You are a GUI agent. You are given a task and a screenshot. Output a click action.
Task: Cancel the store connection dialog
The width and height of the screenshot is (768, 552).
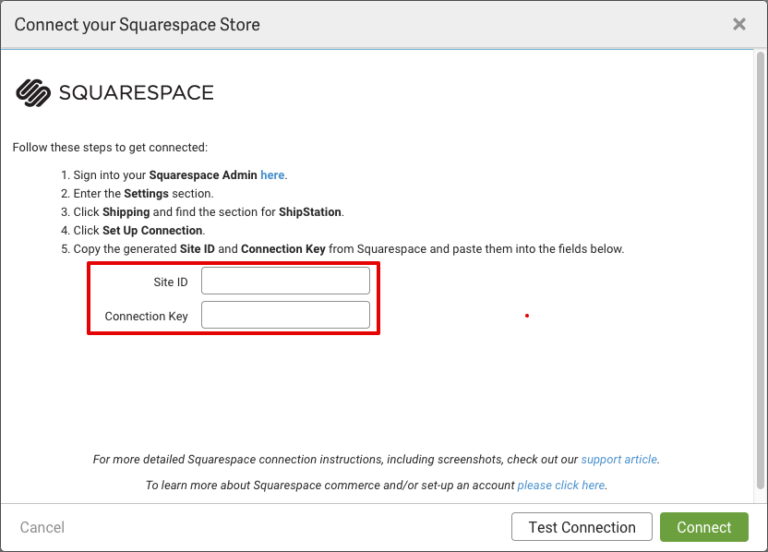pyautogui.click(x=42, y=527)
